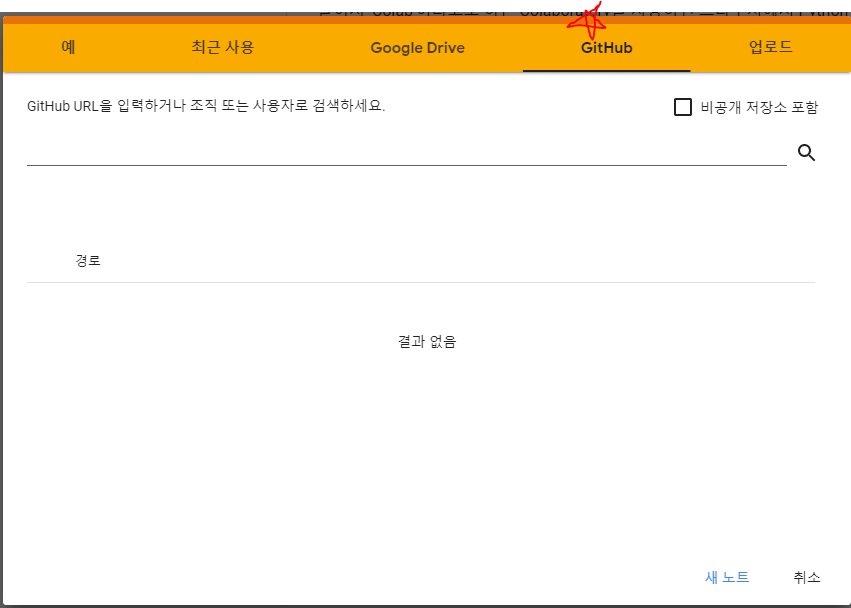Click the magnifier search icon
This screenshot has width=851, height=608.
(x=806, y=153)
